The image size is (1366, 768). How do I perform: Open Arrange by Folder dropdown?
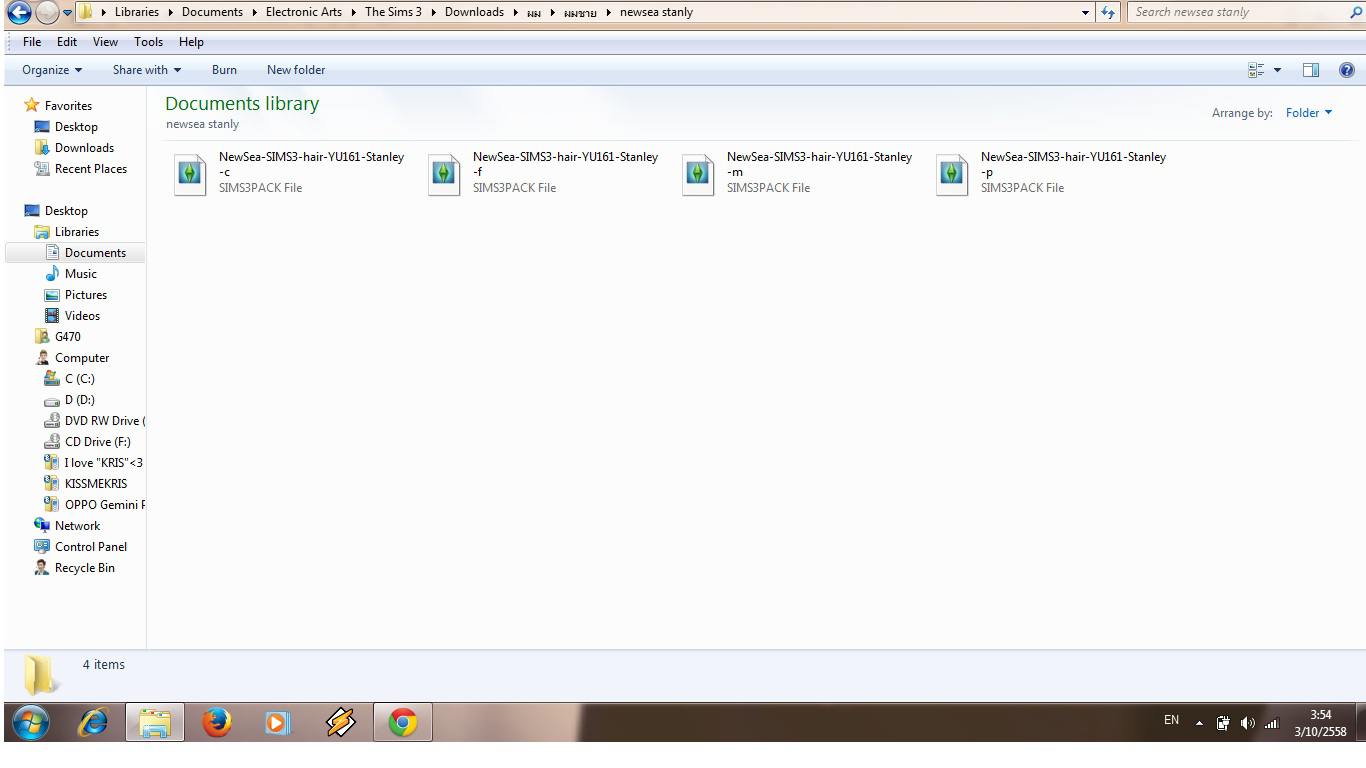coord(1309,113)
